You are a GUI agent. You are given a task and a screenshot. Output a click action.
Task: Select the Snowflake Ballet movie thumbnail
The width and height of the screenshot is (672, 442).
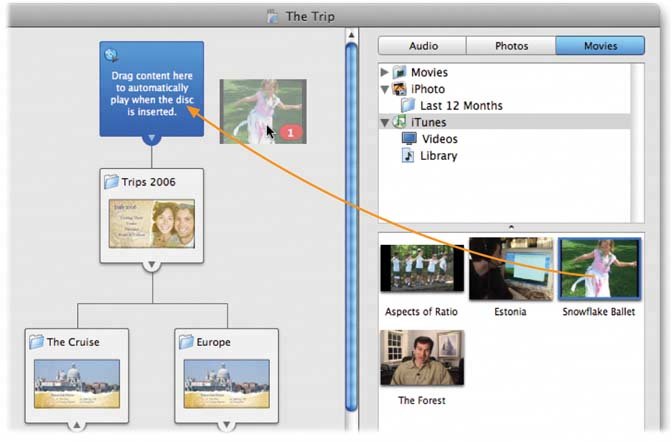point(598,269)
